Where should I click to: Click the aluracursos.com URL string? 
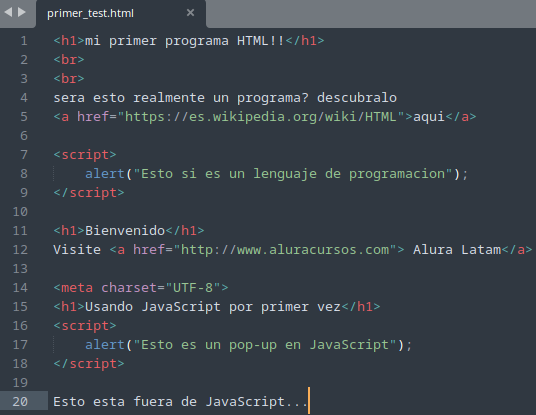click(x=285, y=250)
